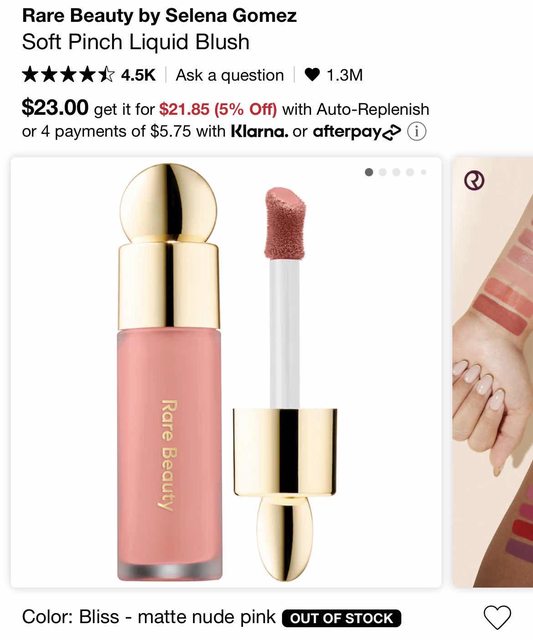
Task: Click the star rating icons
Action: pyautogui.click(x=68, y=75)
